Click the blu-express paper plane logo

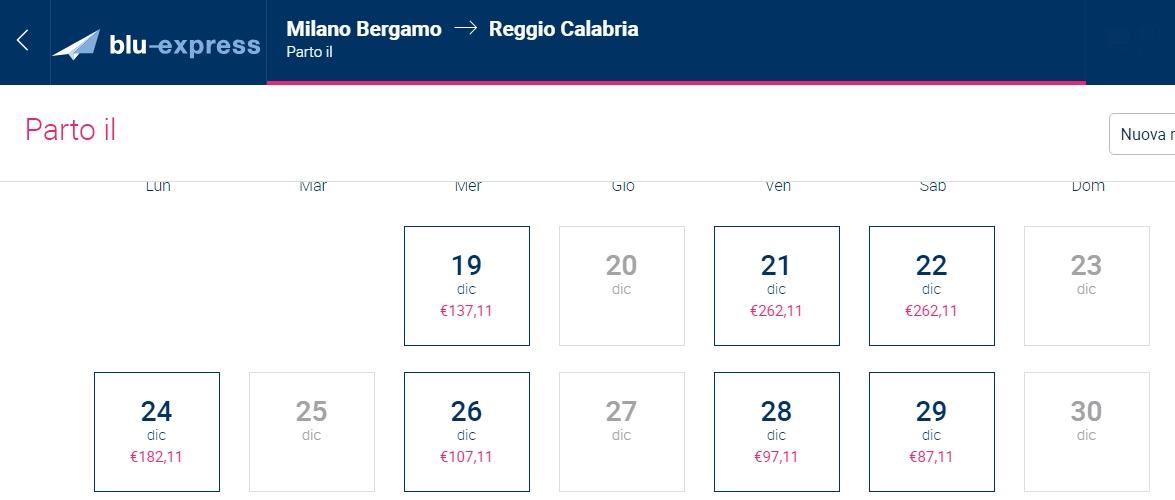[76, 45]
